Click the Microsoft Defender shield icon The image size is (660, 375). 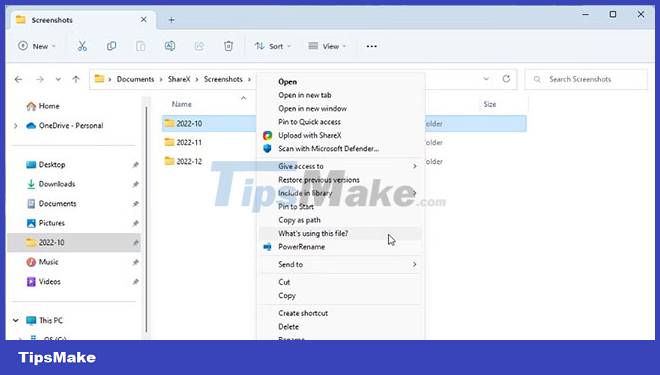click(x=267, y=149)
